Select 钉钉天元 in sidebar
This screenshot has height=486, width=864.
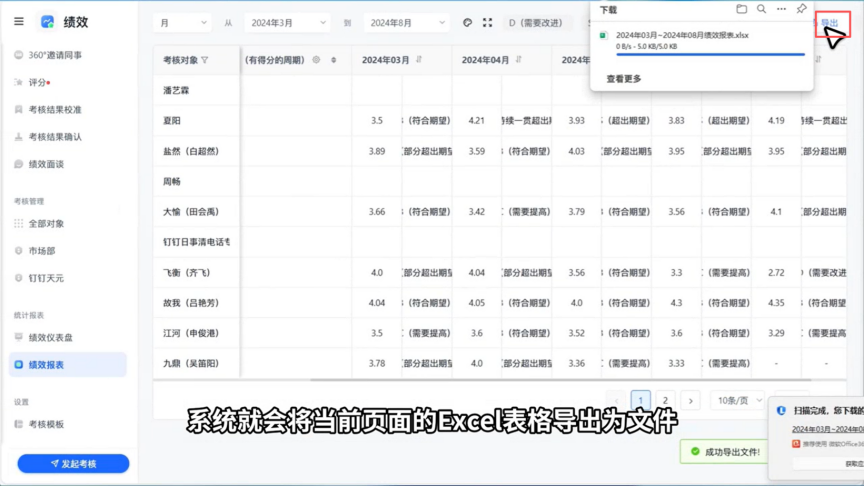(46, 278)
